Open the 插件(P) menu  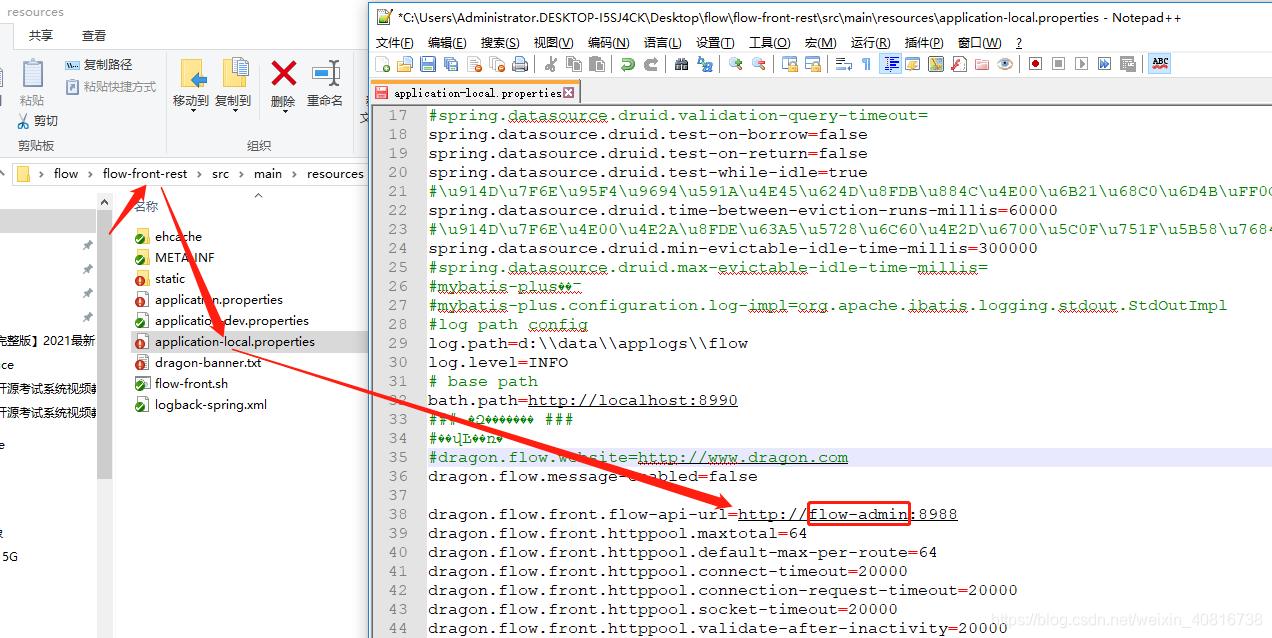click(x=923, y=43)
